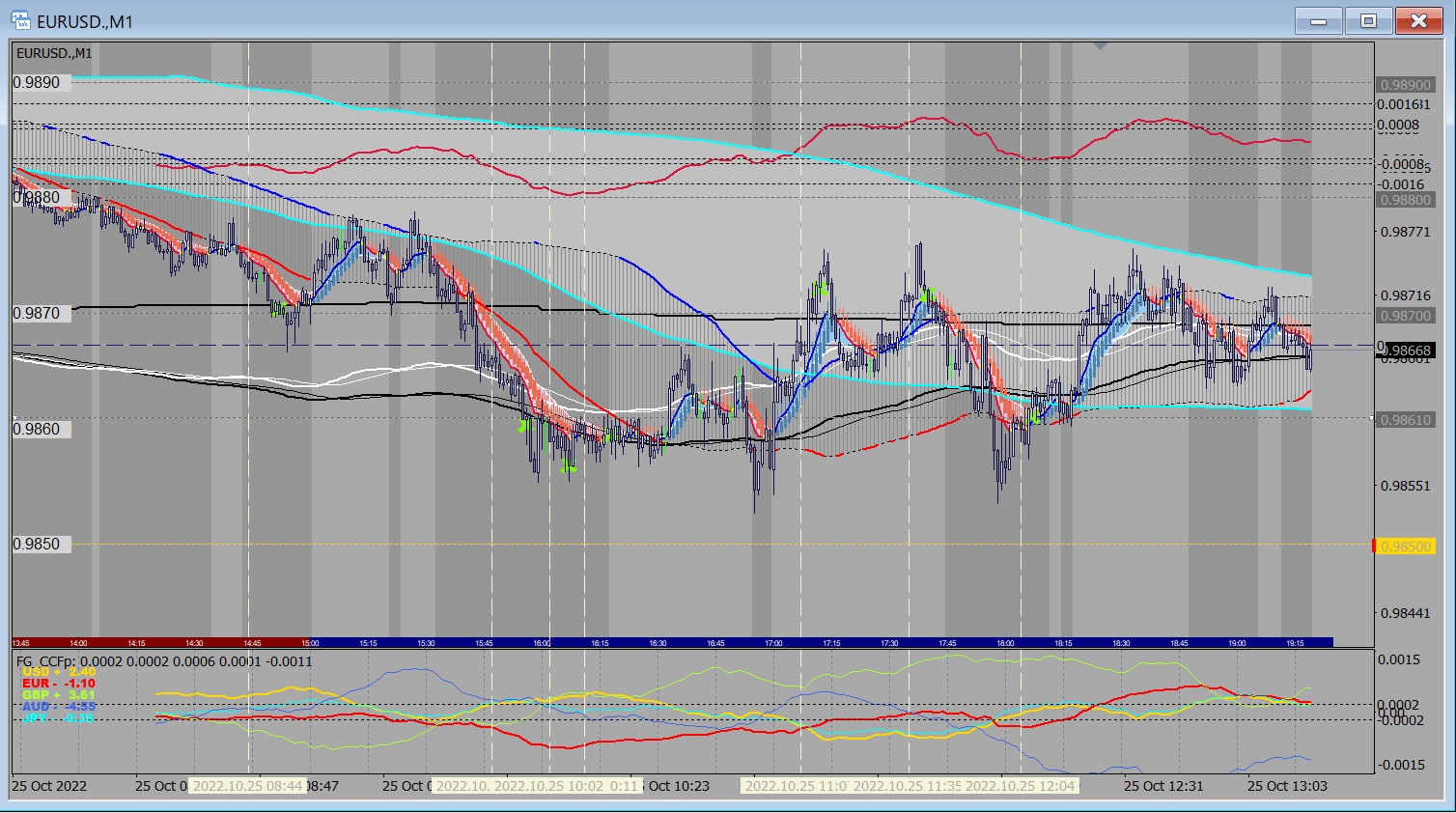
Task: Select the red EUR legend entry
Action: [x=59, y=684]
